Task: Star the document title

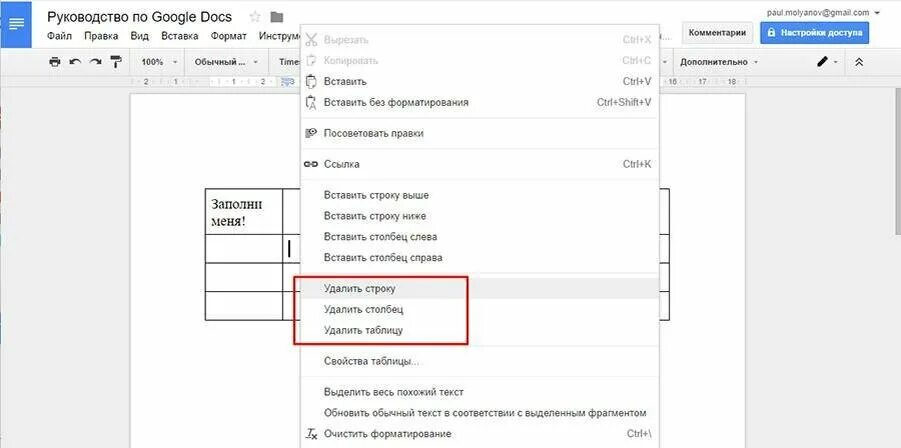Action: point(255,17)
